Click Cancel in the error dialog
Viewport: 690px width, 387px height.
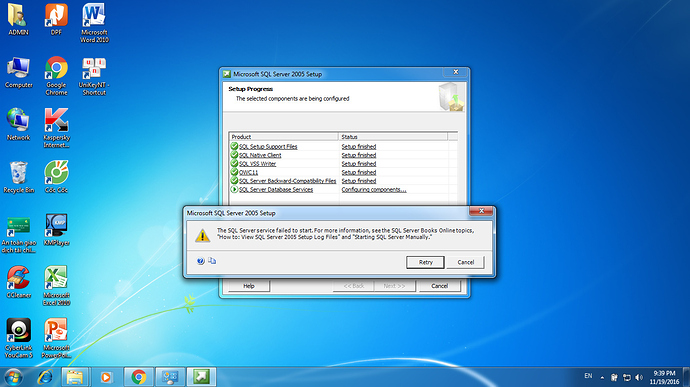tap(465, 262)
